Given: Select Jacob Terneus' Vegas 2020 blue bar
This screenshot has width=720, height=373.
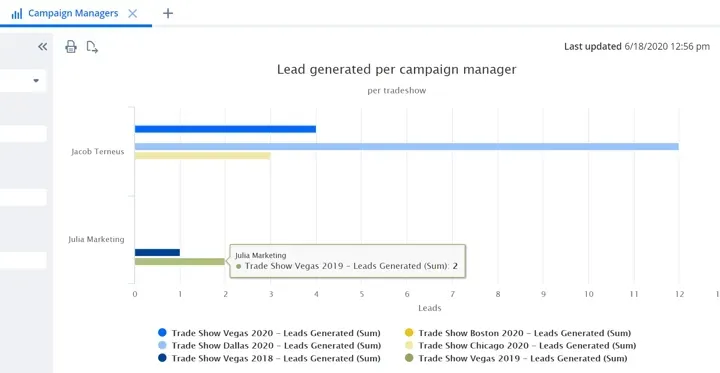Looking at the screenshot, I should click(x=225, y=129).
